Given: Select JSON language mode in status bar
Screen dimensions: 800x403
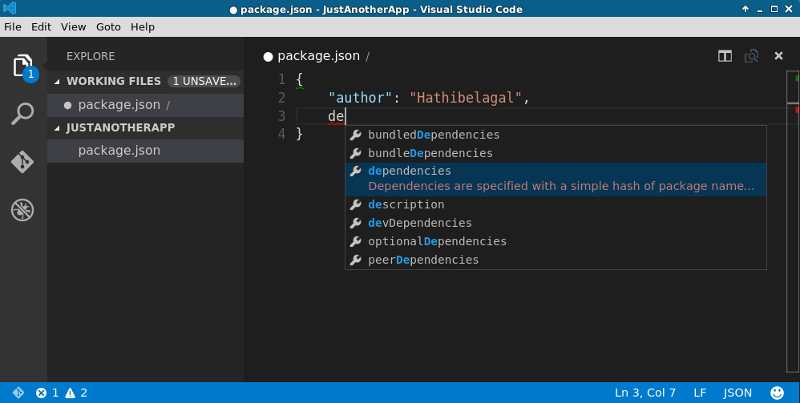Looking at the screenshot, I should pos(737,393).
